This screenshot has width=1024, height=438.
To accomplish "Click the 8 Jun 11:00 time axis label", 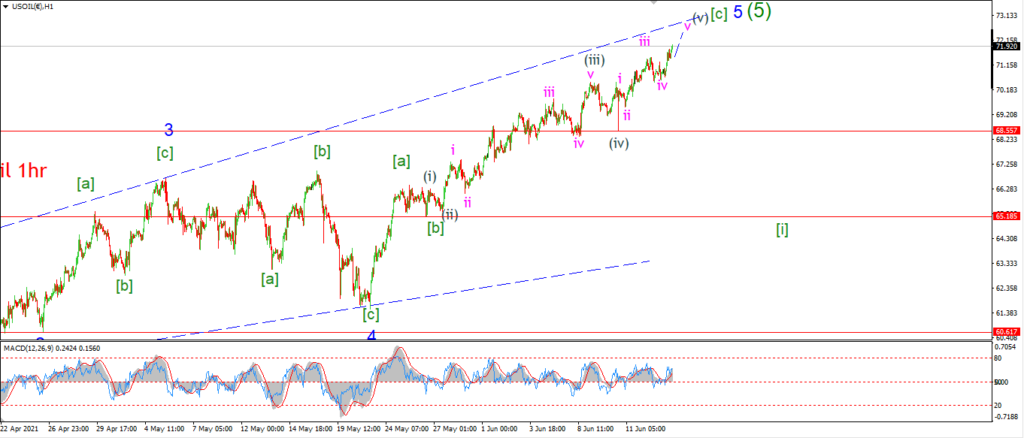I will pyautogui.click(x=595, y=430).
